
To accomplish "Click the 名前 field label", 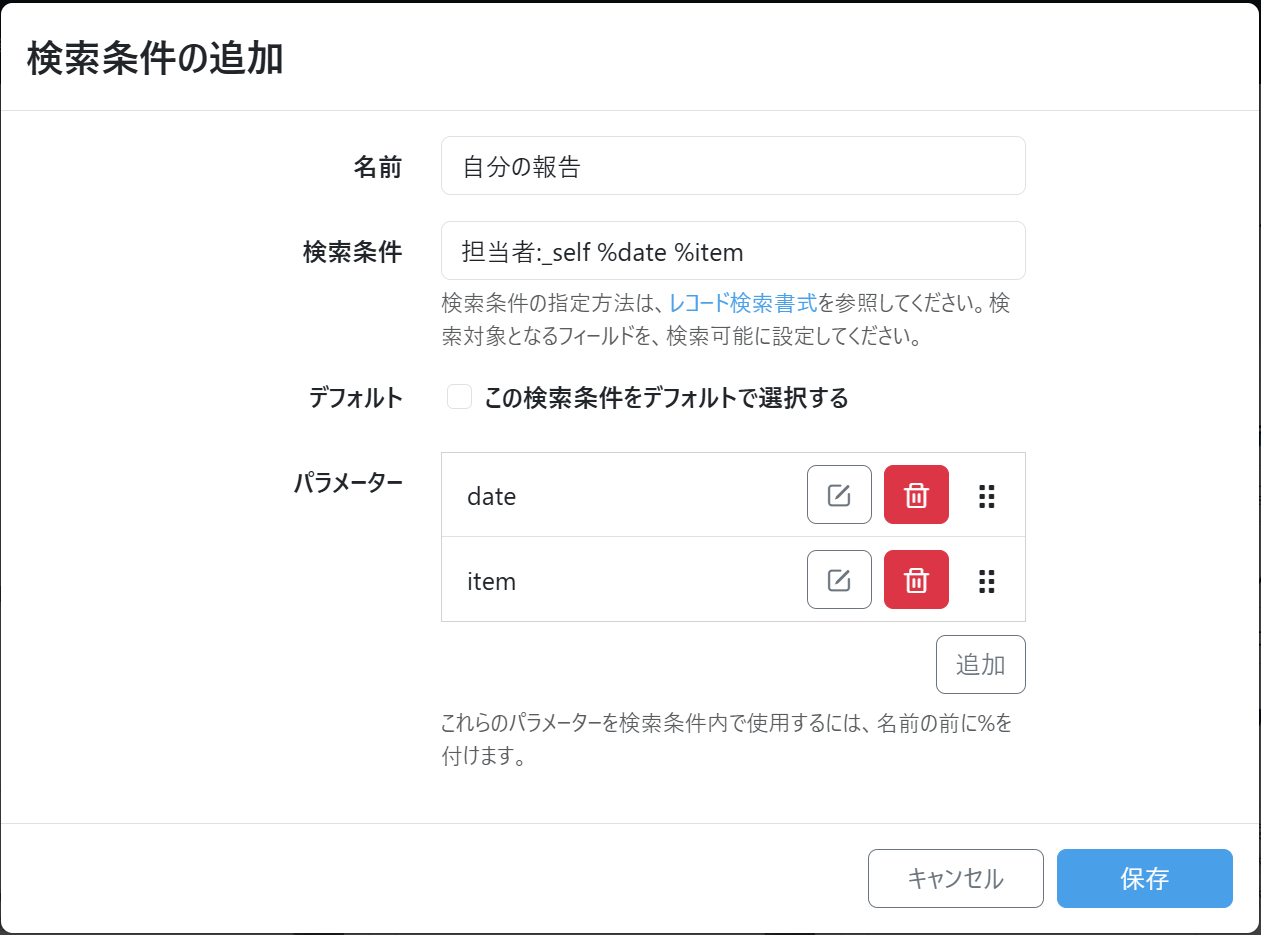I will tap(377, 167).
